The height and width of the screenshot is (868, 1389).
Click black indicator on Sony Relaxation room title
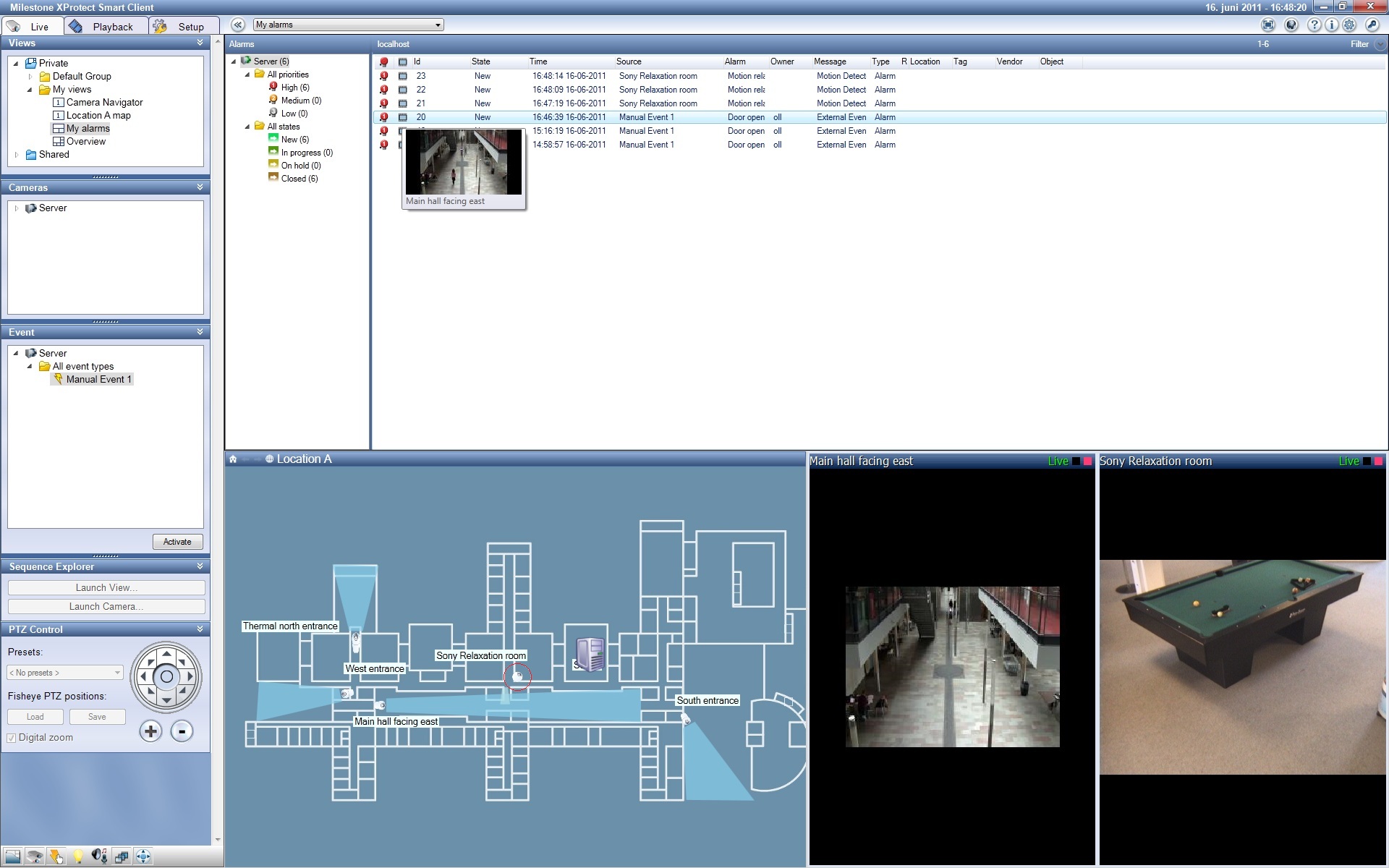point(1367,461)
